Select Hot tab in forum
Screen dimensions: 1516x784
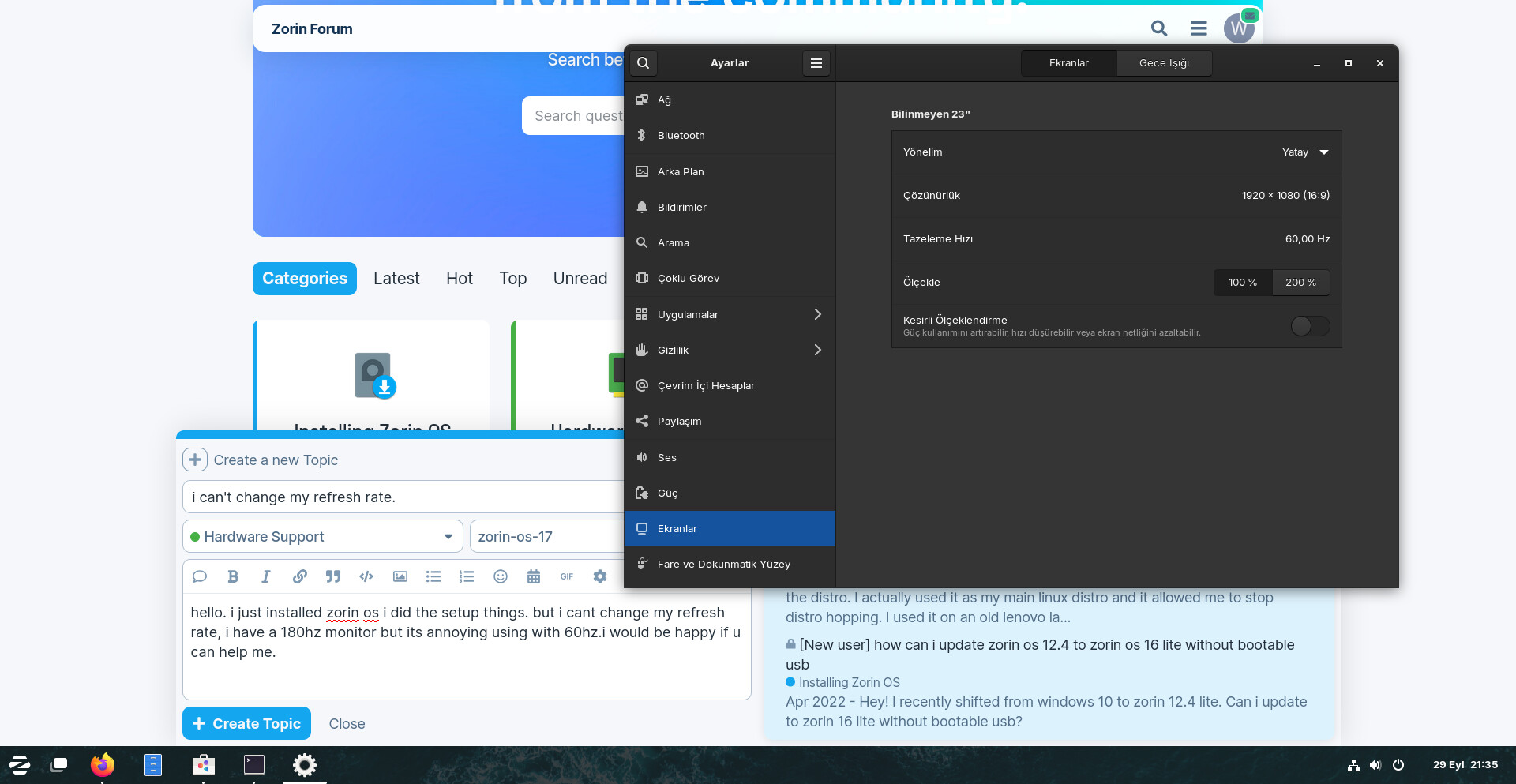tap(460, 279)
